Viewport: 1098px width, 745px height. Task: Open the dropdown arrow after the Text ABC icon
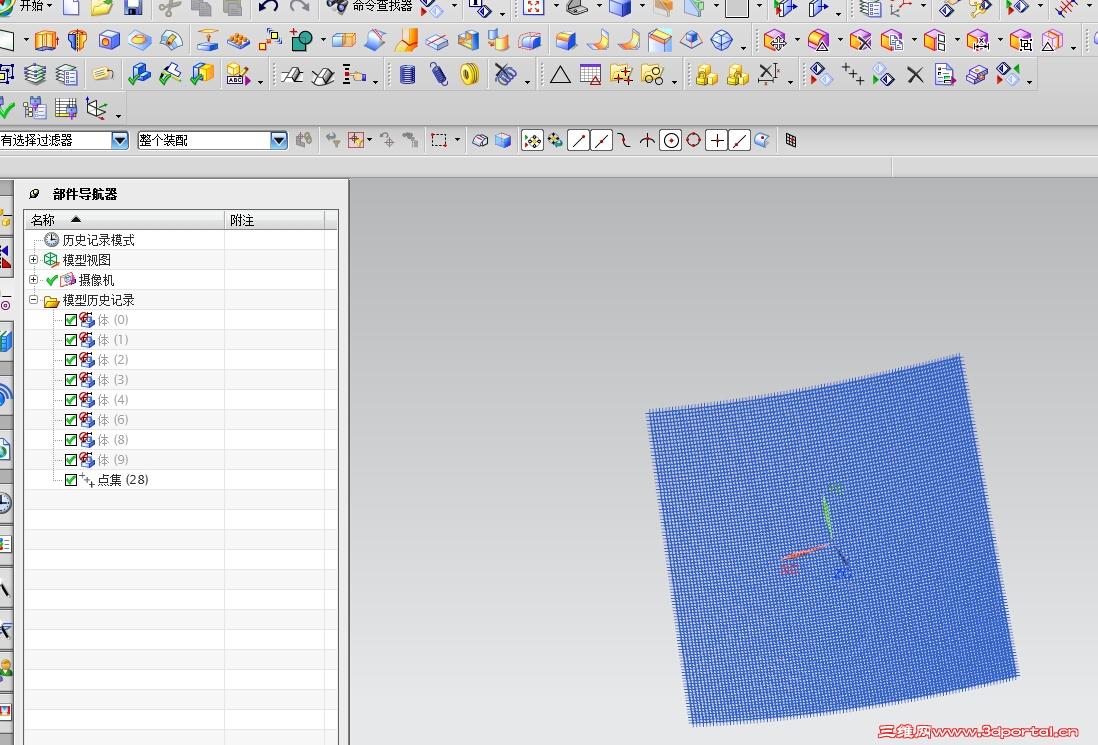[260, 81]
